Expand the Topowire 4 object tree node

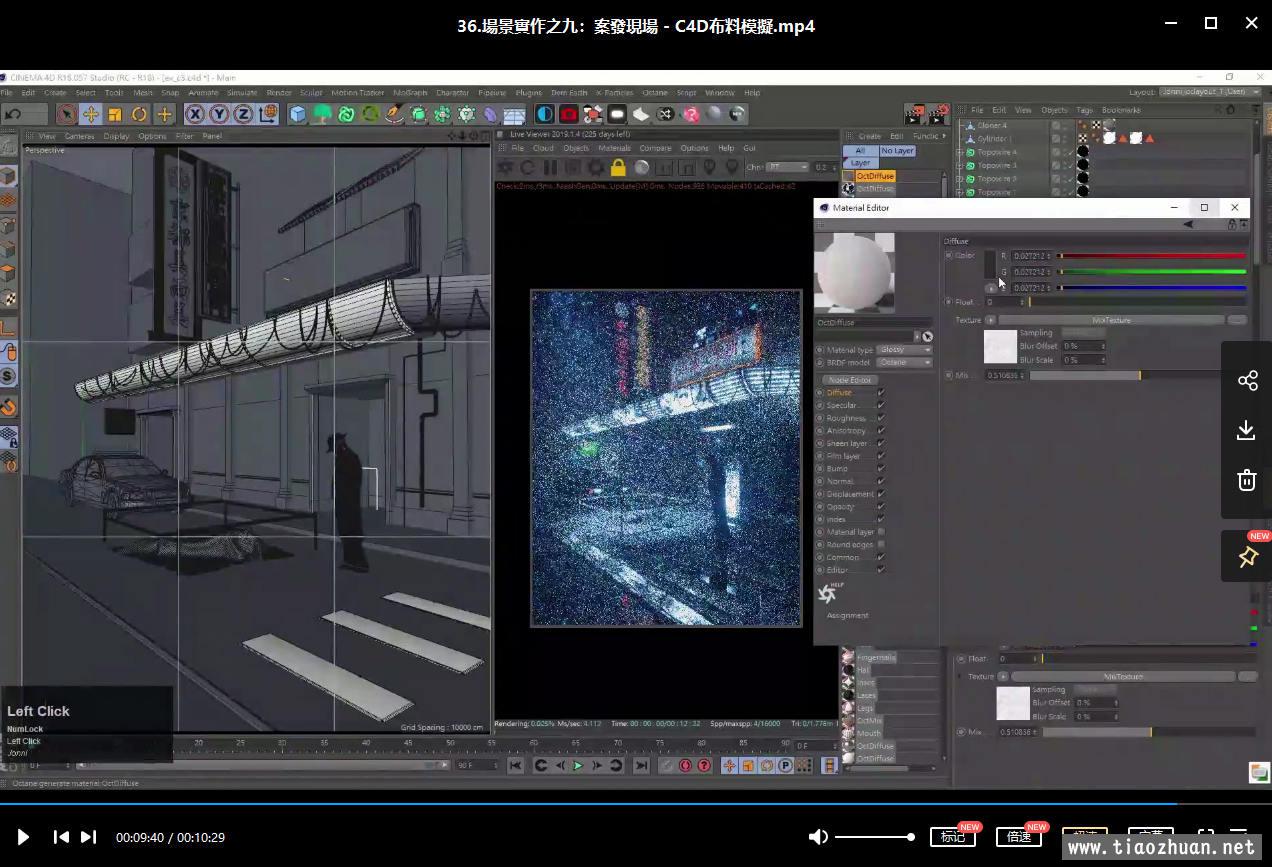click(x=960, y=152)
